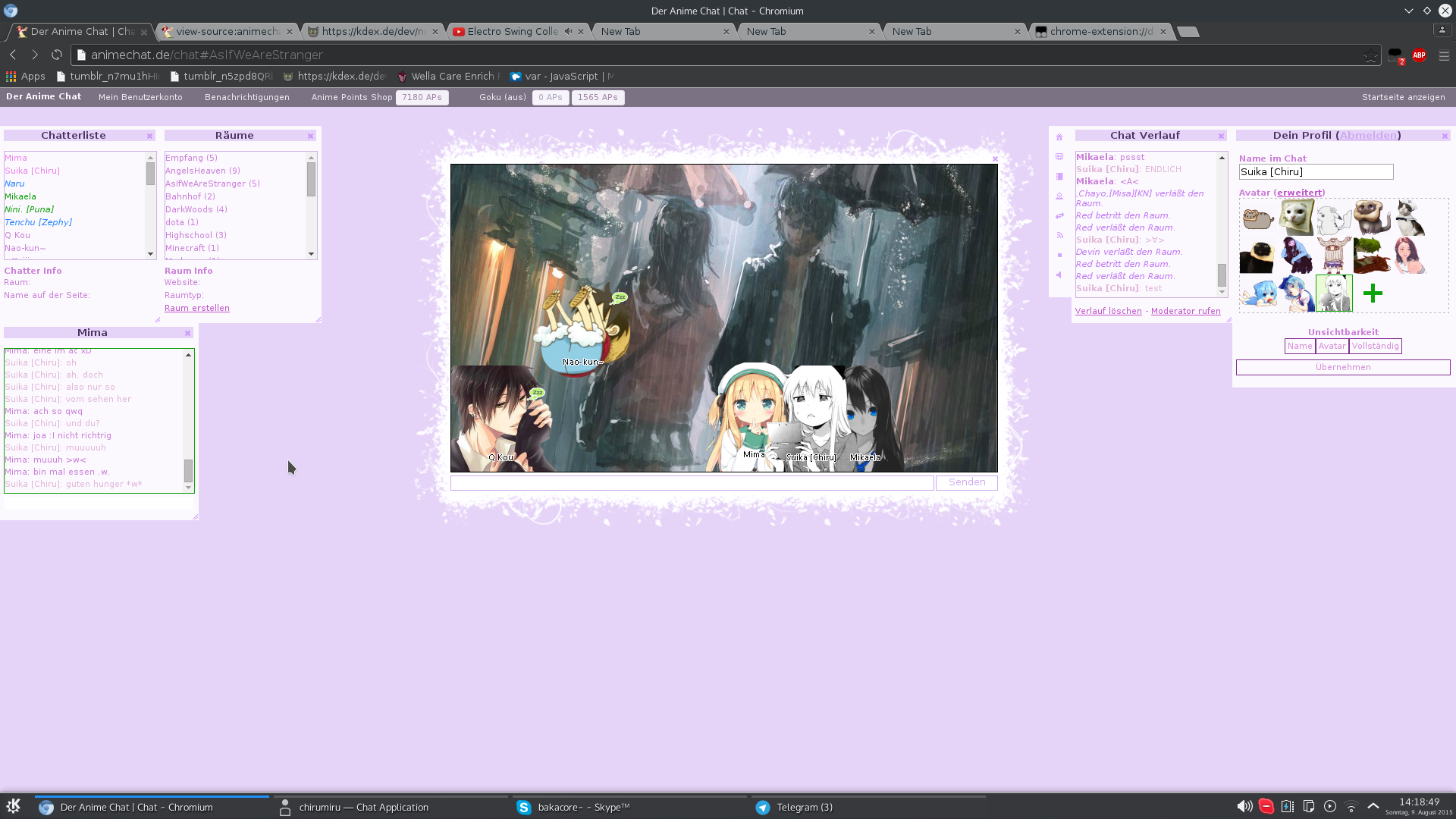
Task: Add a new avatar with green plus
Action: coord(1373,293)
